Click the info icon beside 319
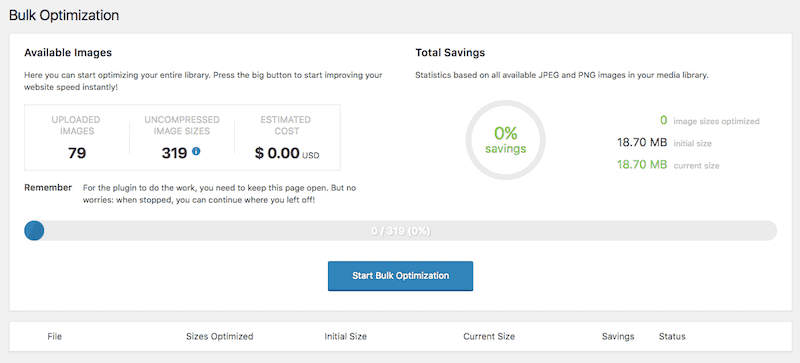This screenshot has height=363, width=800. click(x=196, y=151)
